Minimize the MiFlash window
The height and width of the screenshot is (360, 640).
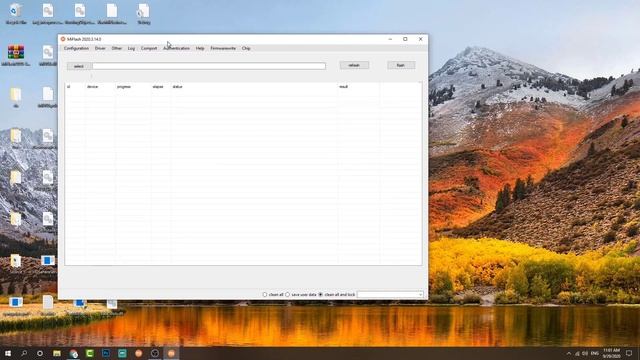coord(390,39)
